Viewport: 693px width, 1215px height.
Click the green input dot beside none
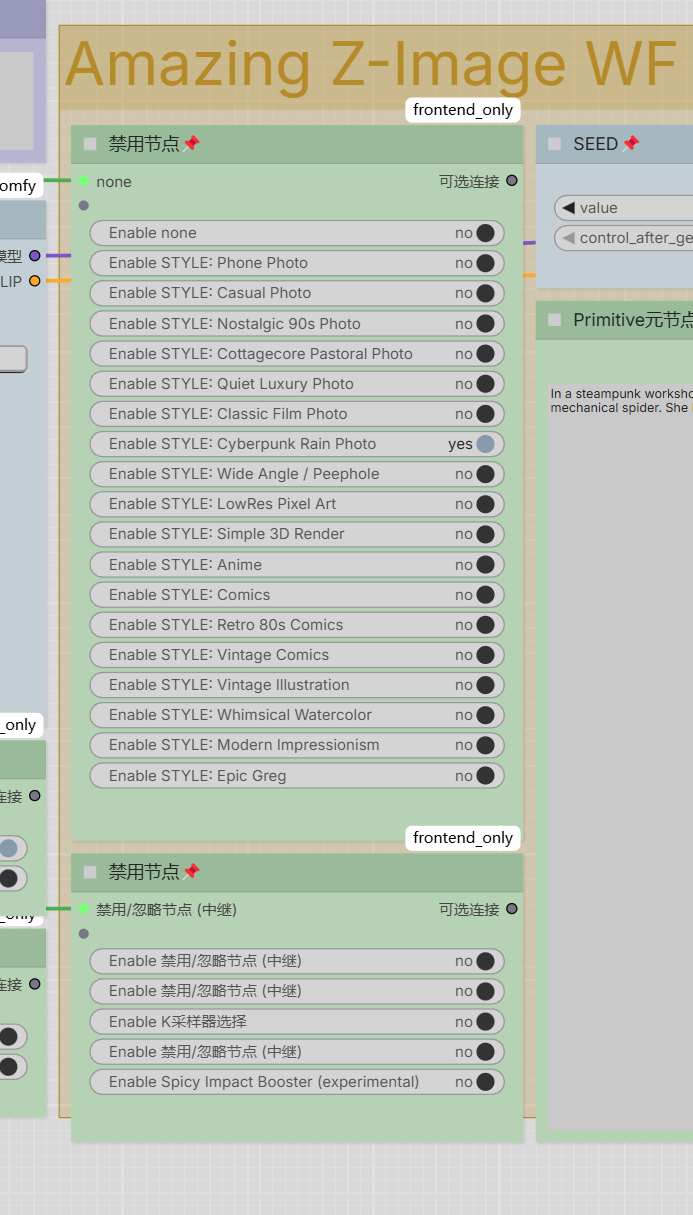[x=84, y=181]
